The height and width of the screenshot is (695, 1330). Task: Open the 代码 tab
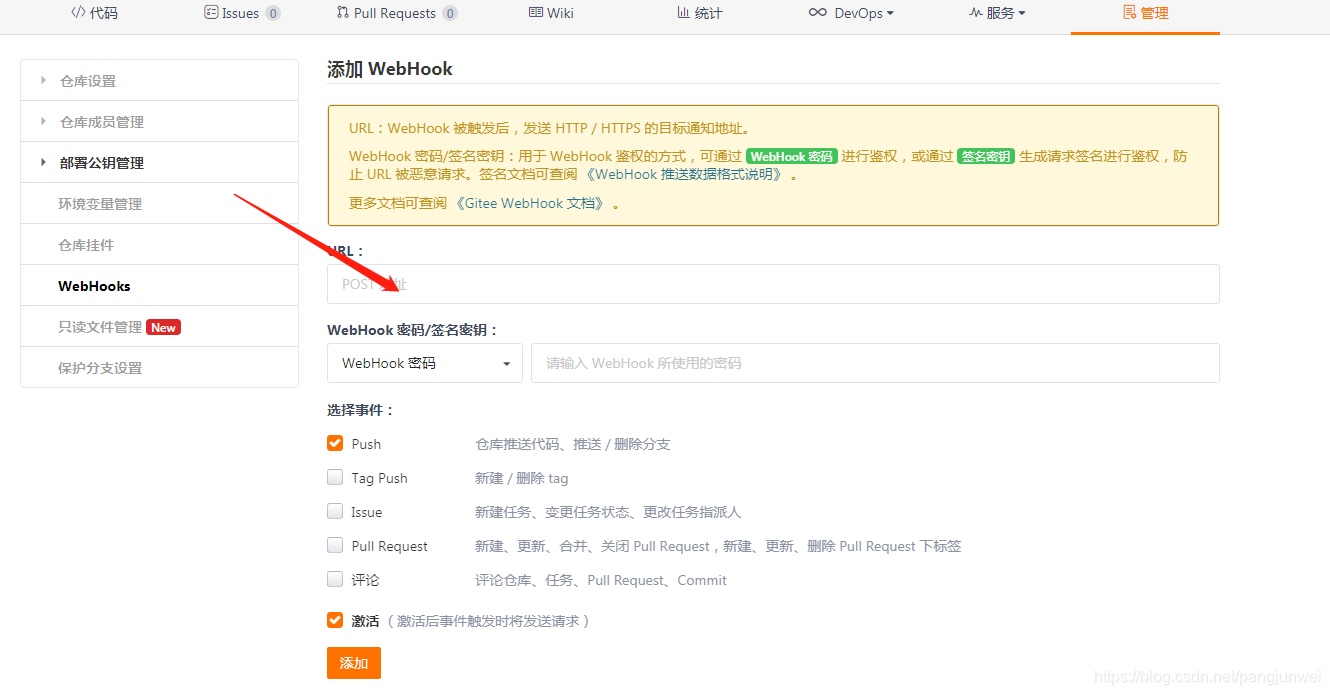pyautogui.click(x=94, y=13)
